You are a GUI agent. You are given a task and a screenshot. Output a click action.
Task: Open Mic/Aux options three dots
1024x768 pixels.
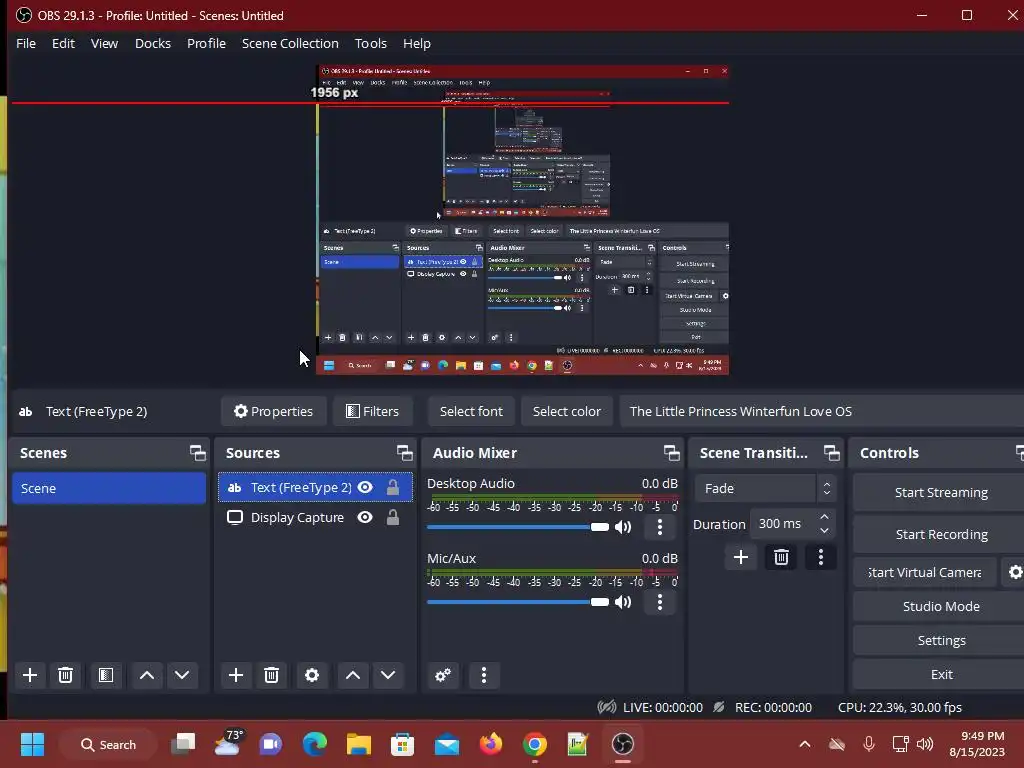(x=660, y=602)
